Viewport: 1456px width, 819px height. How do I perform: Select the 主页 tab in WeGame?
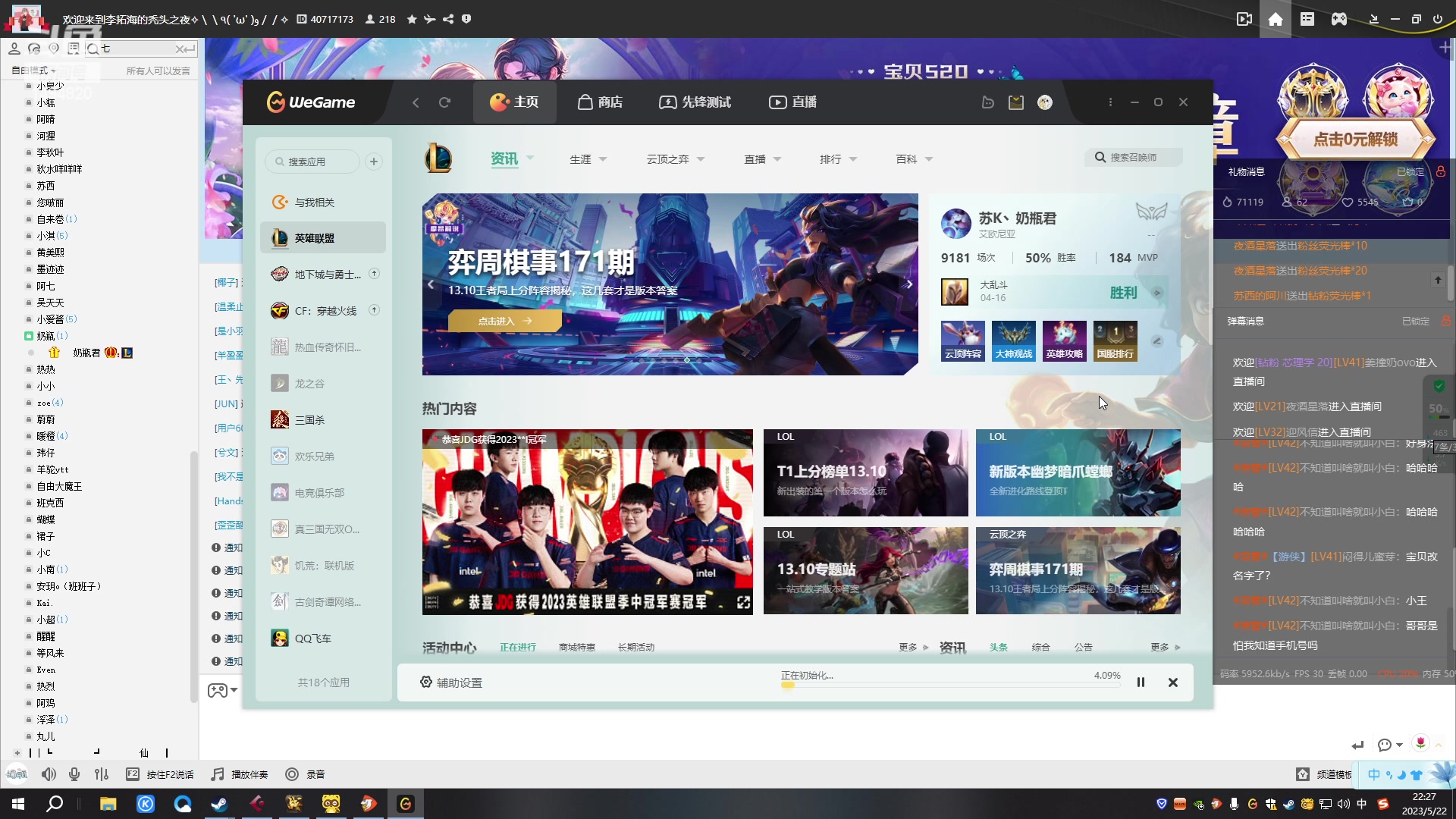[x=514, y=102]
